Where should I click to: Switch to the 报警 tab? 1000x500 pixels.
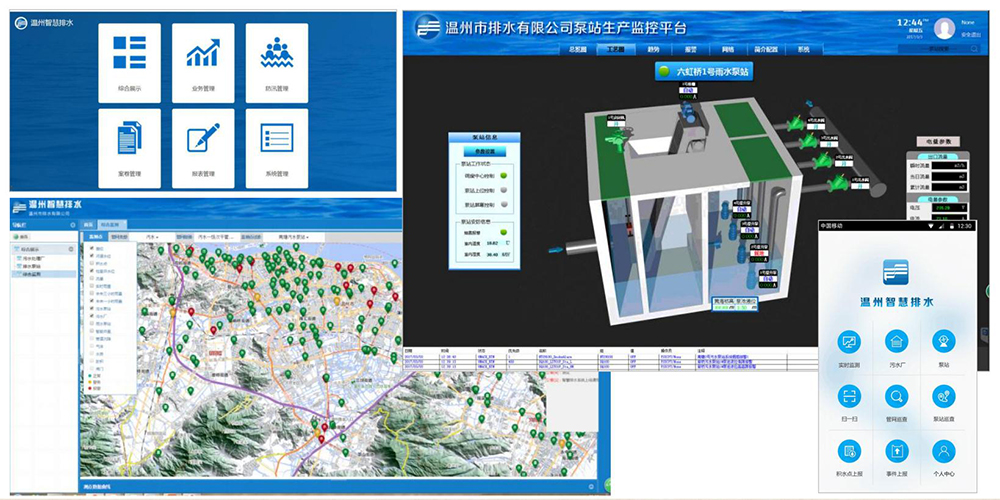pyautogui.click(x=691, y=48)
